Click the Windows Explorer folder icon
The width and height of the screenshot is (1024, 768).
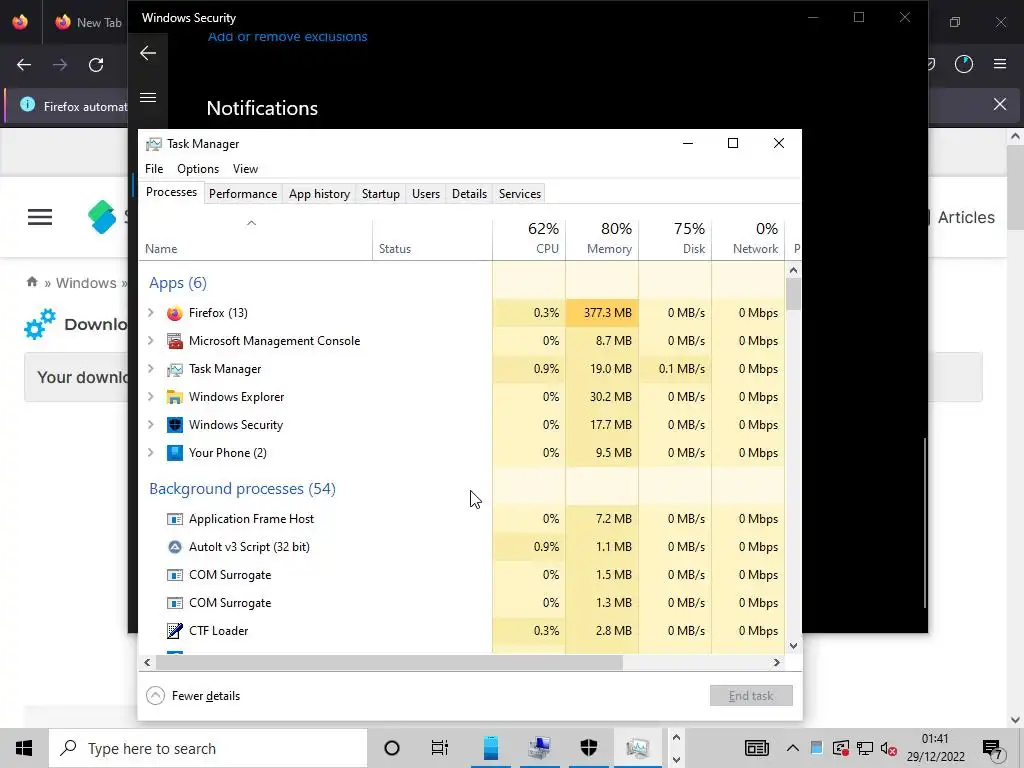coord(174,397)
